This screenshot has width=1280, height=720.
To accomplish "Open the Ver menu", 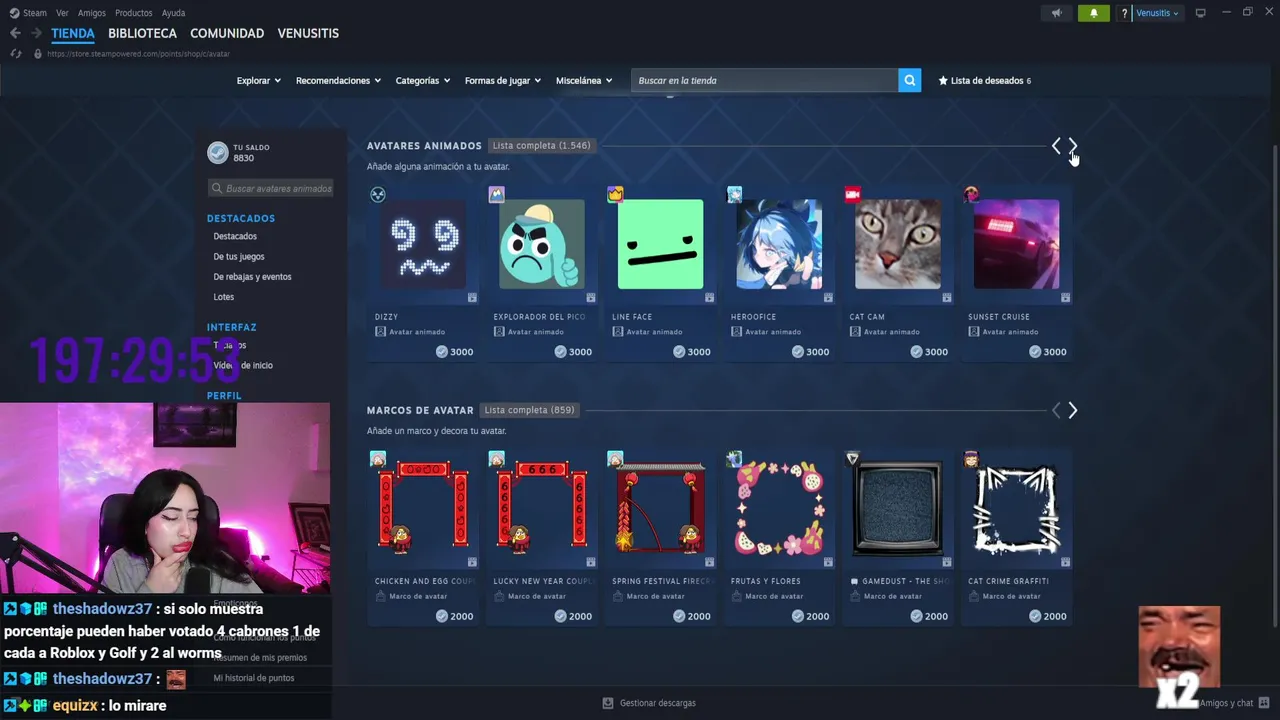I will pyautogui.click(x=62, y=13).
